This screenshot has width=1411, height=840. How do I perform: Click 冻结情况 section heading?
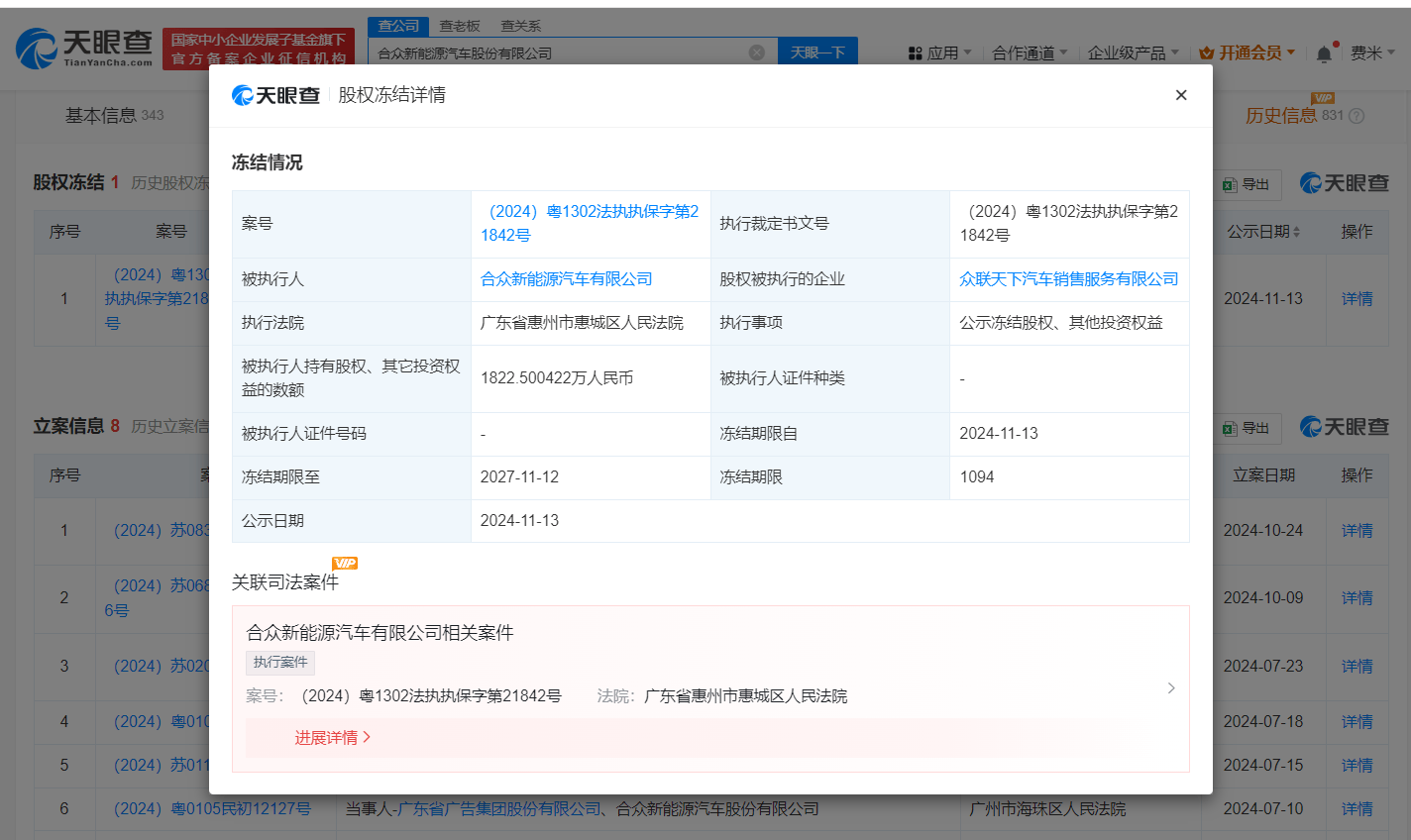click(x=268, y=162)
